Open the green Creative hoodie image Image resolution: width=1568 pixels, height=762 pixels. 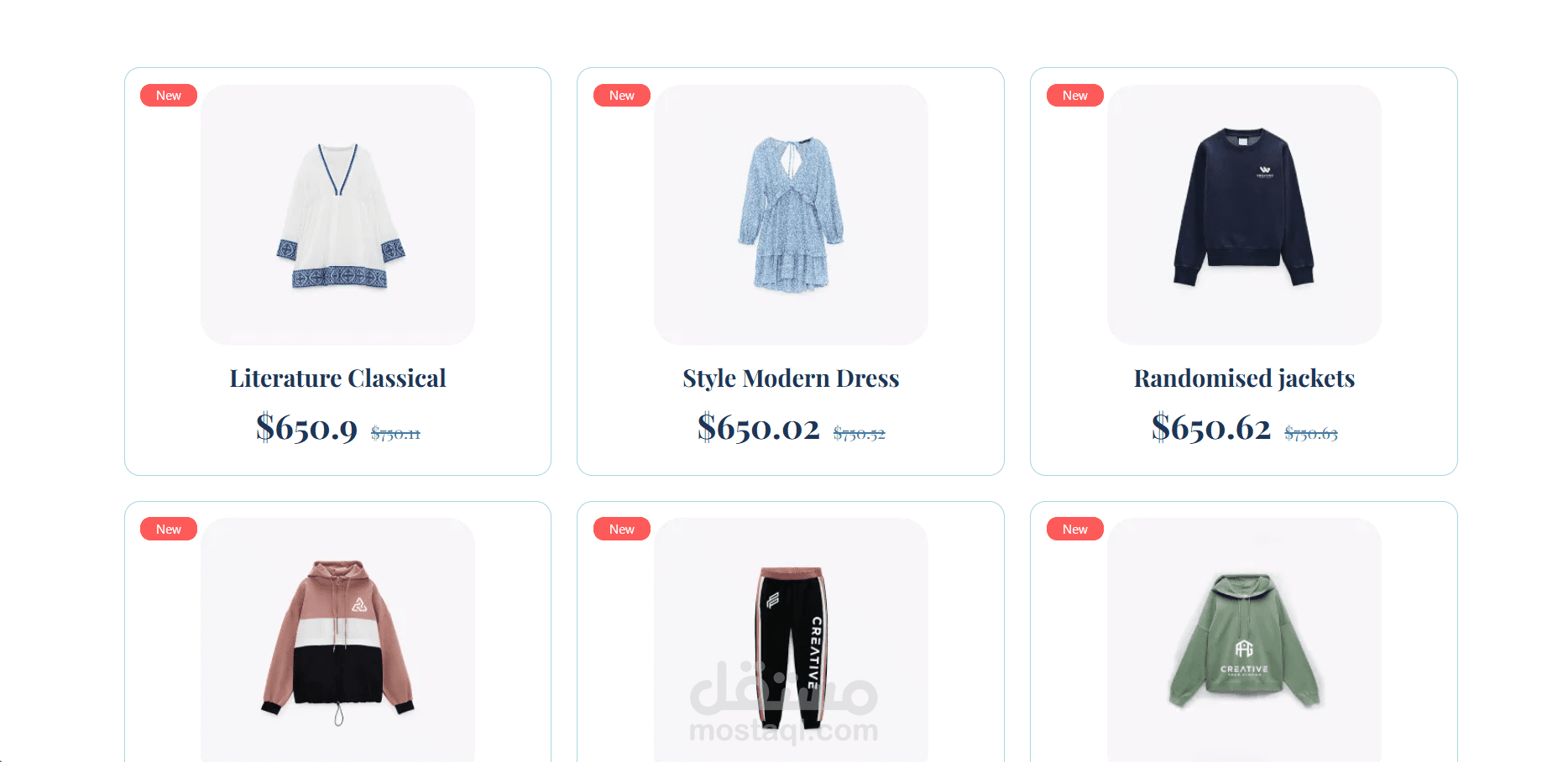(x=1244, y=639)
